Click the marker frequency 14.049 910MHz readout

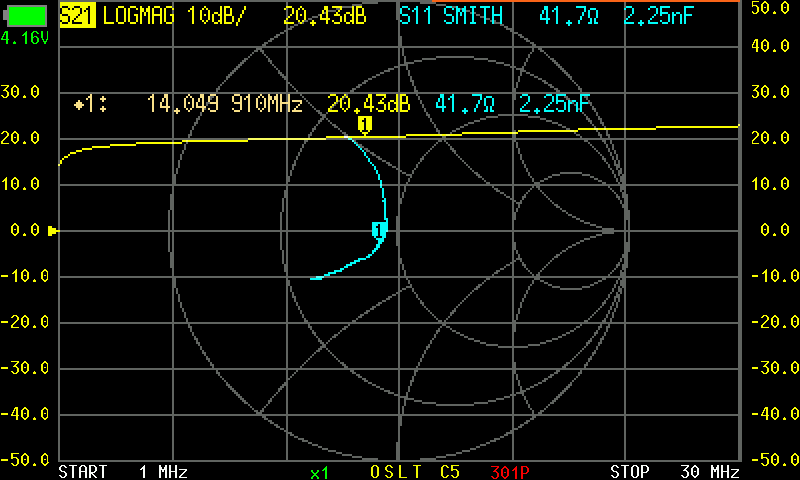point(224,104)
